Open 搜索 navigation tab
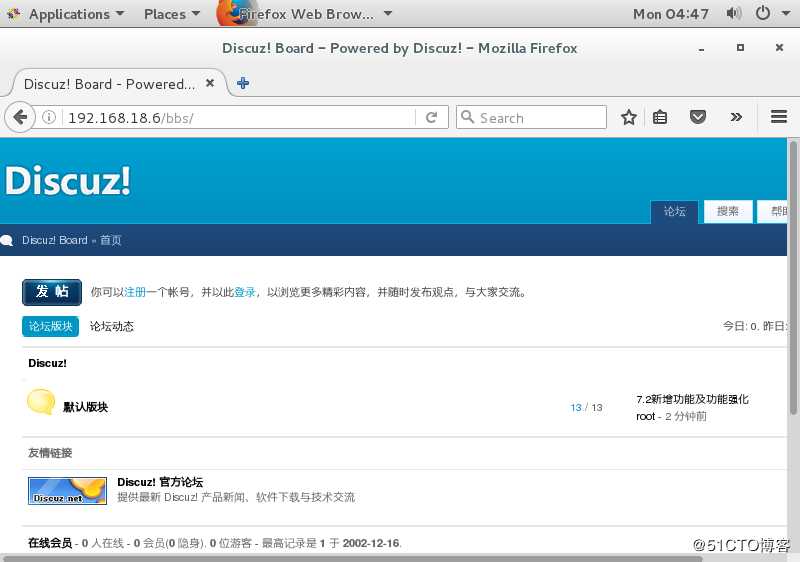This screenshot has width=800, height=562. [728, 211]
